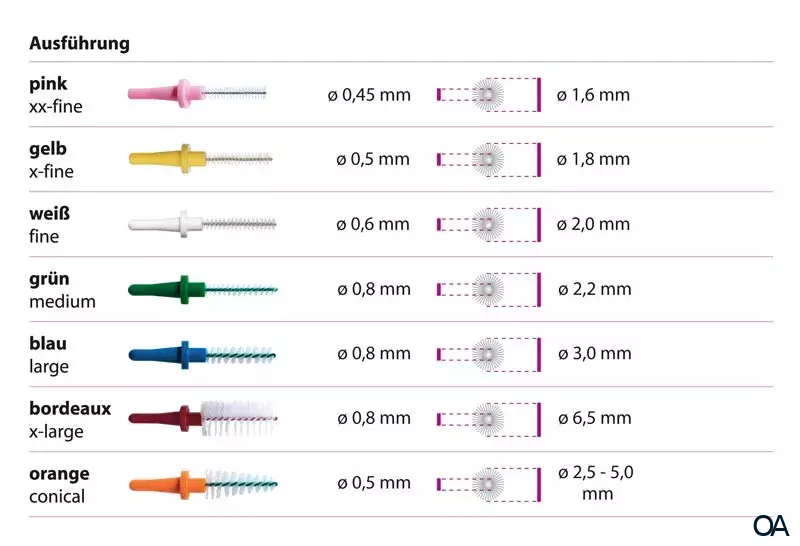800x546 pixels.
Task: Click the bordeaux x-large brush image
Action: (202, 417)
